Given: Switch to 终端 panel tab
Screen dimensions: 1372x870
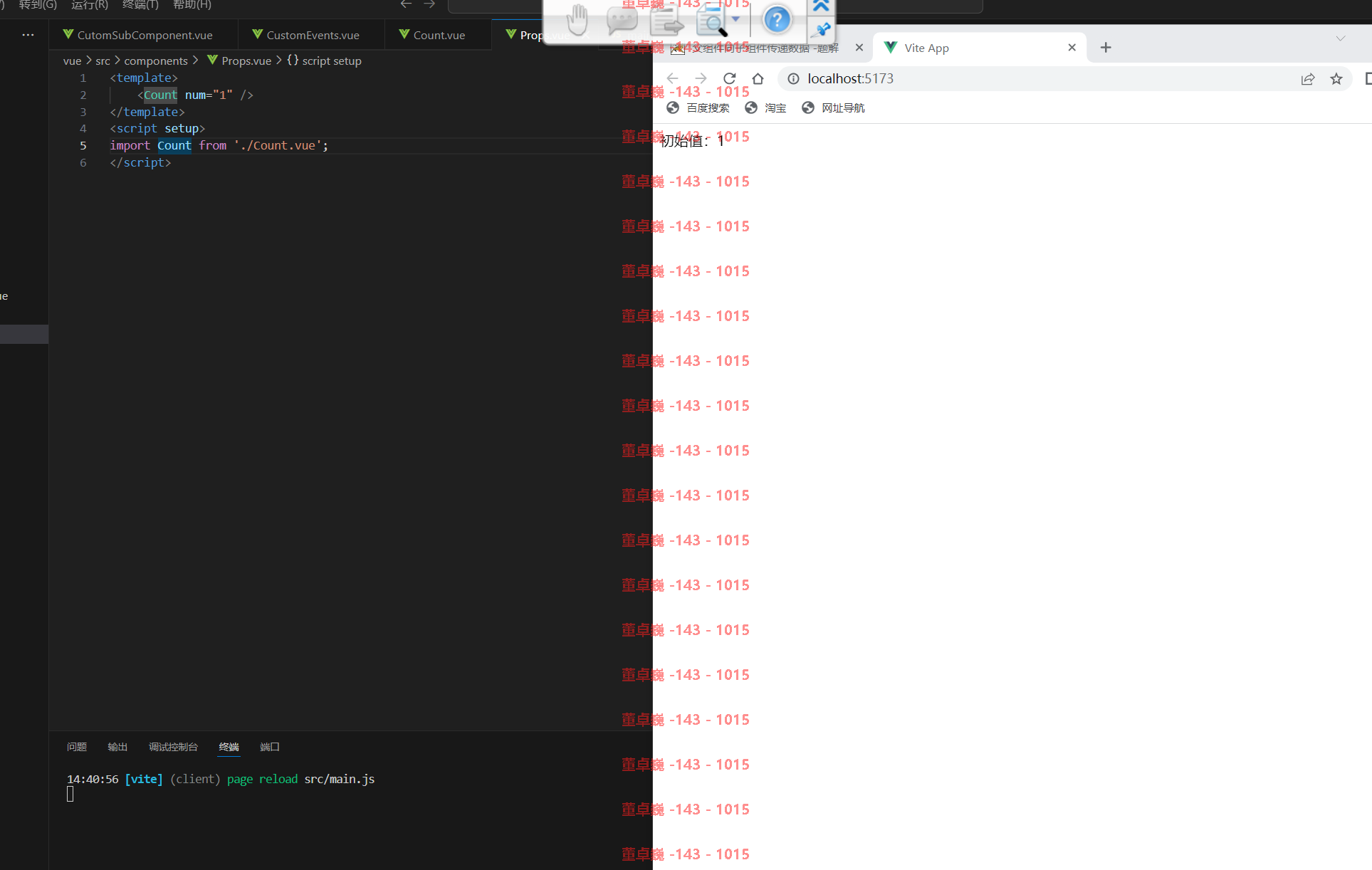Looking at the screenshot, I should (x=229, y=747).
